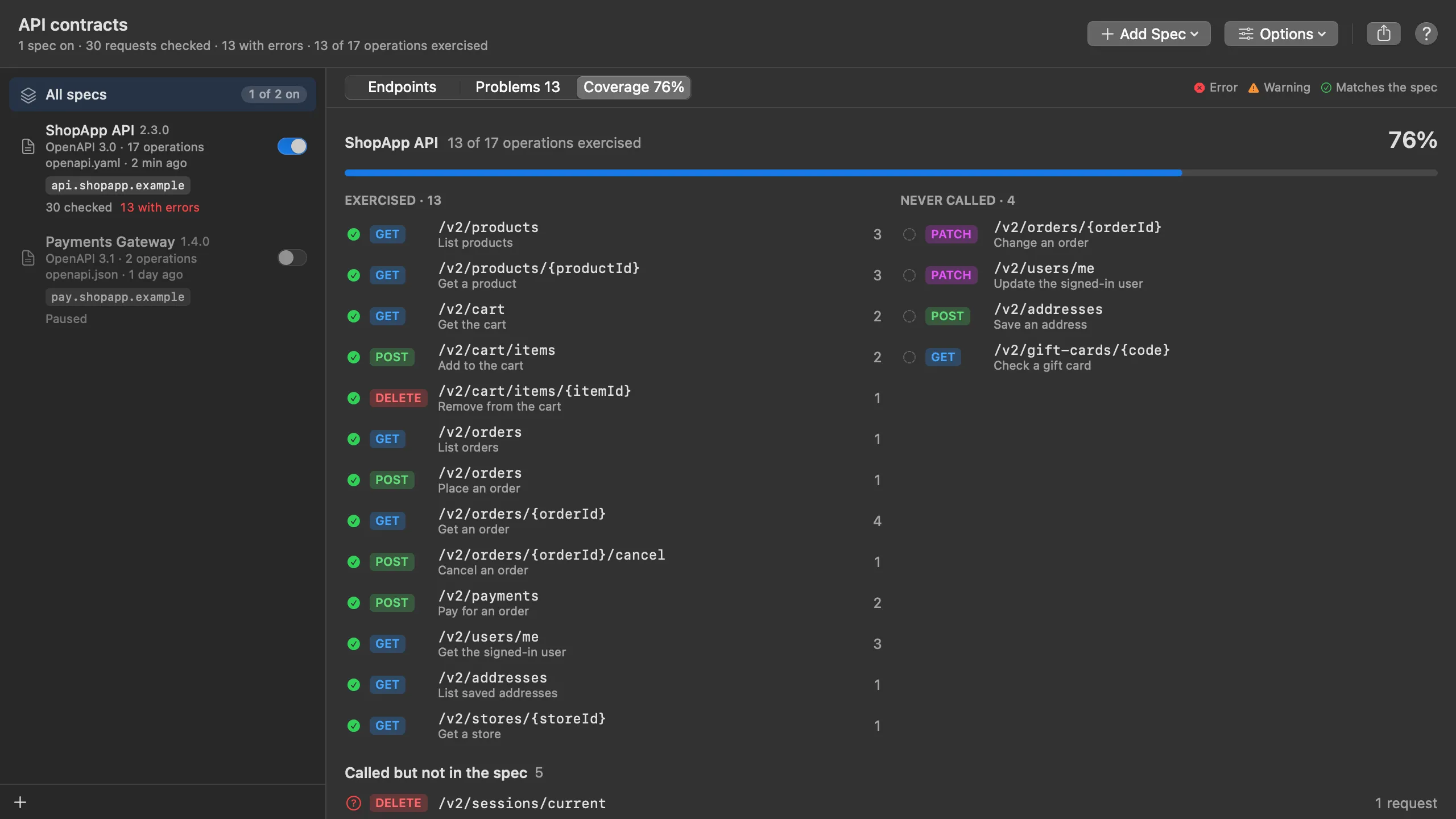The width and height of the screenshot is (1456, 819).
Task: Click the GET /v2/users/me exercised row
Action: click(x=614, y=644)
